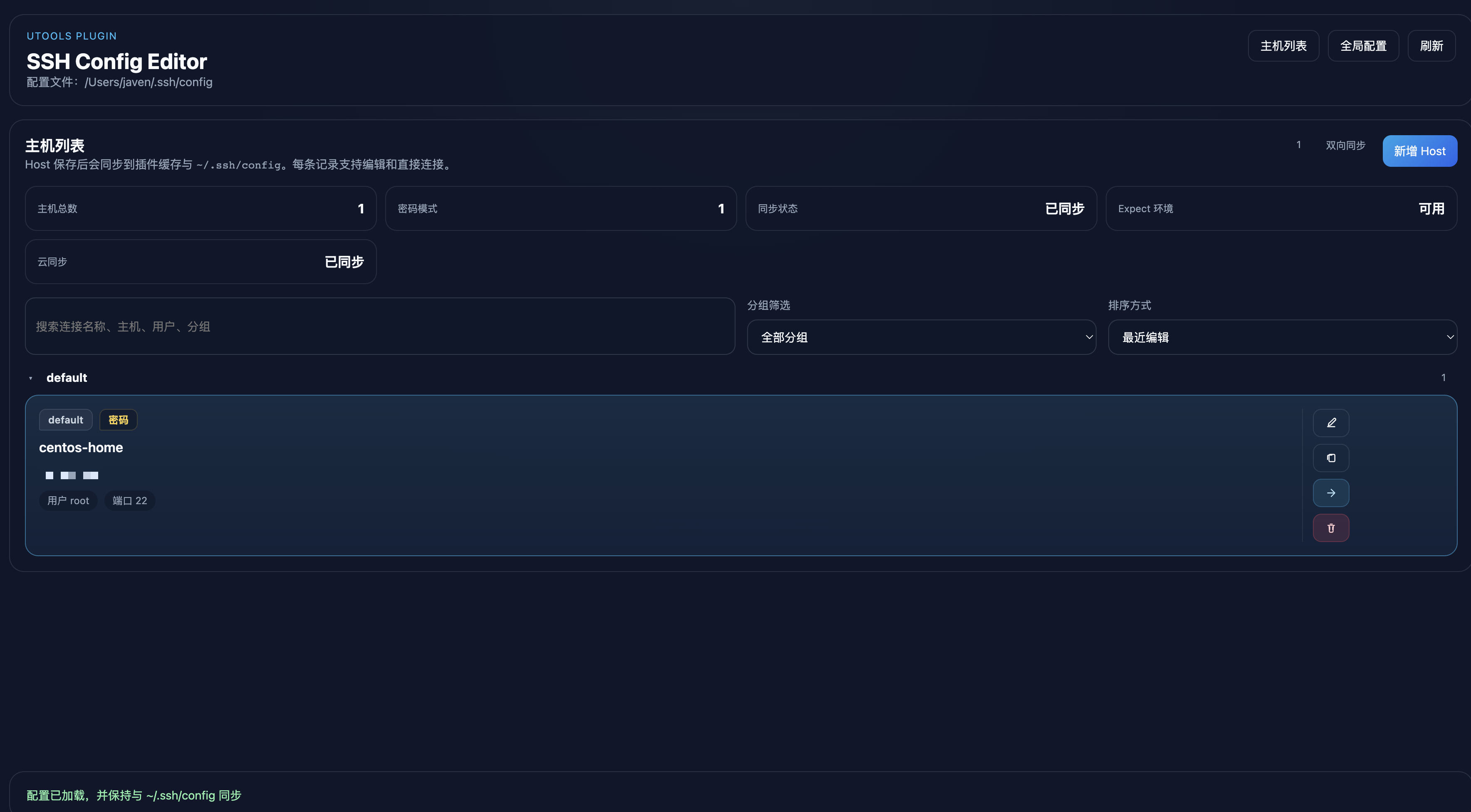Focus the host search input field
The height and width of the screenshot is (812, 1471).
click(x=379, y=326)
